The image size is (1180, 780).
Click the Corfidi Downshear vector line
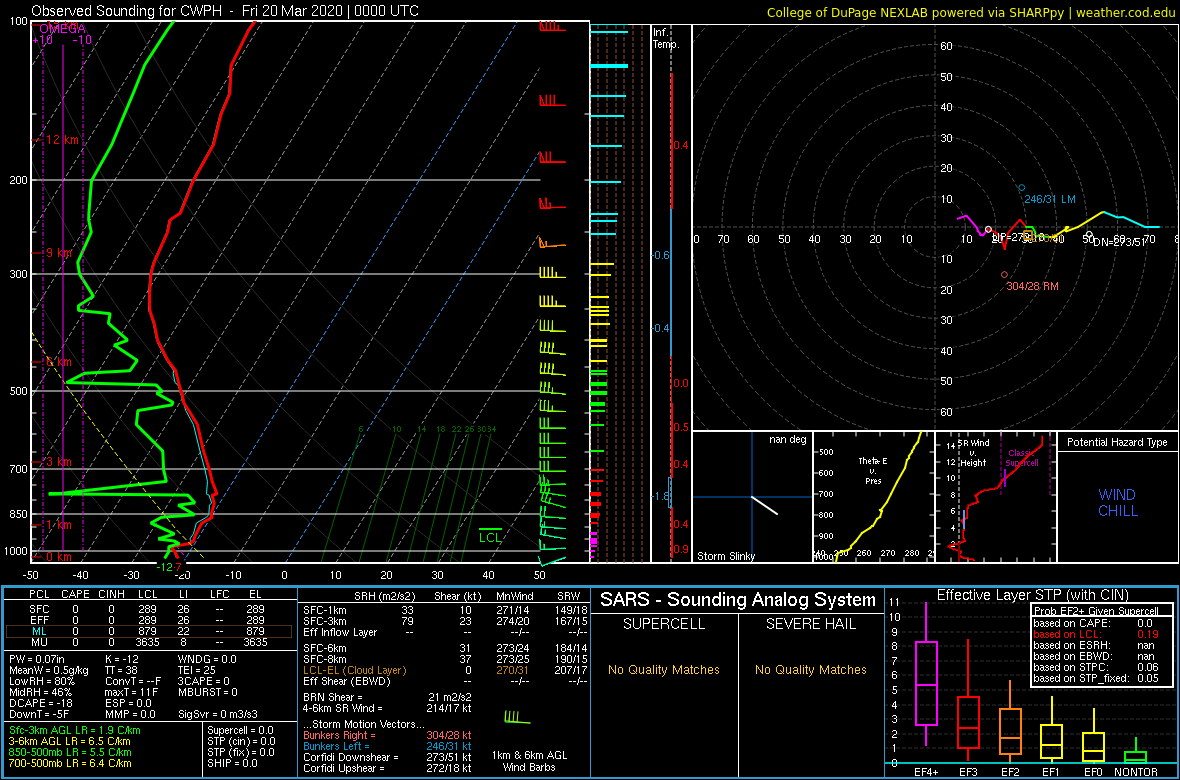click(x=387, y=757)
